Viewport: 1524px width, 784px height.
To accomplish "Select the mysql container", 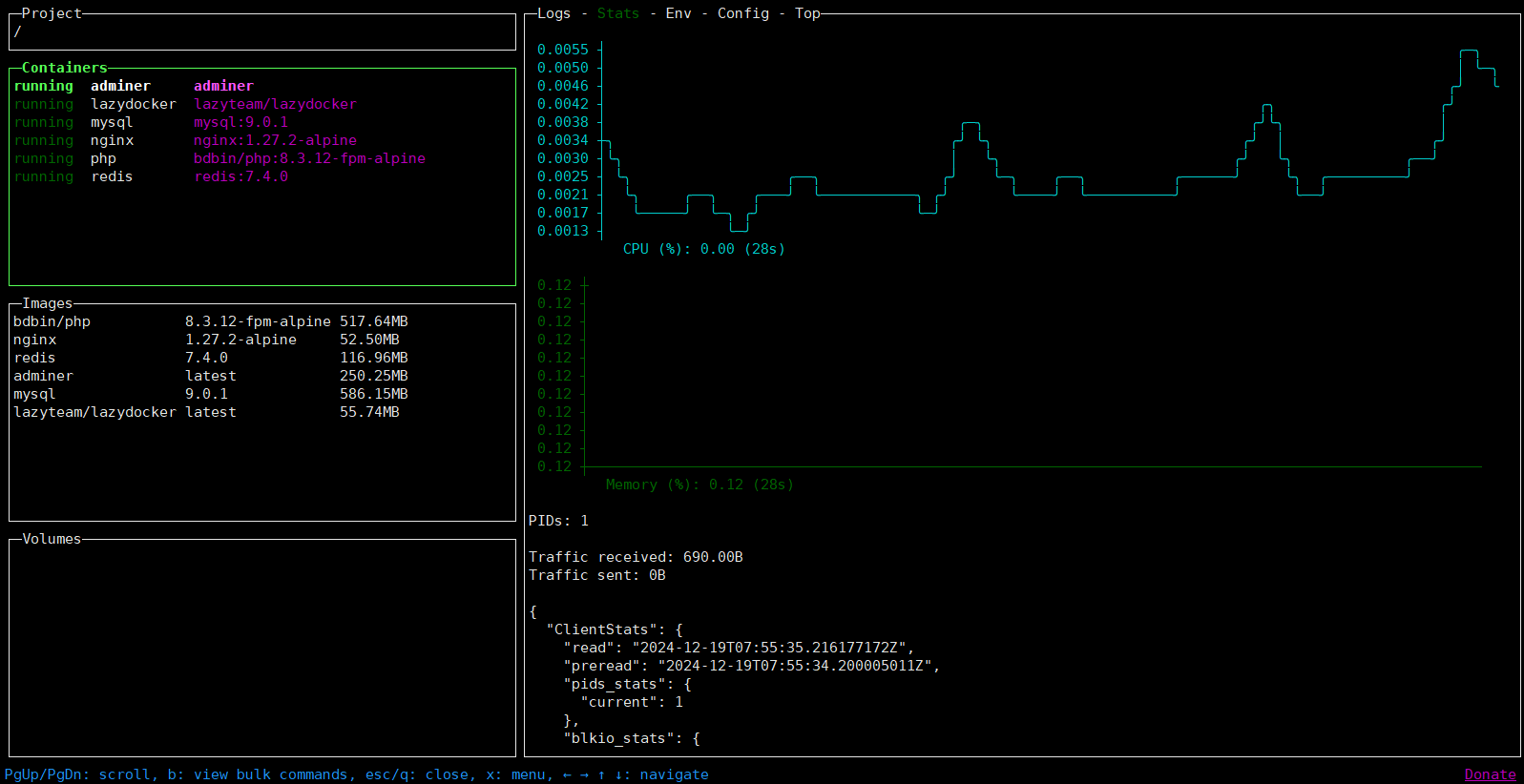I will tap(262, 122).
